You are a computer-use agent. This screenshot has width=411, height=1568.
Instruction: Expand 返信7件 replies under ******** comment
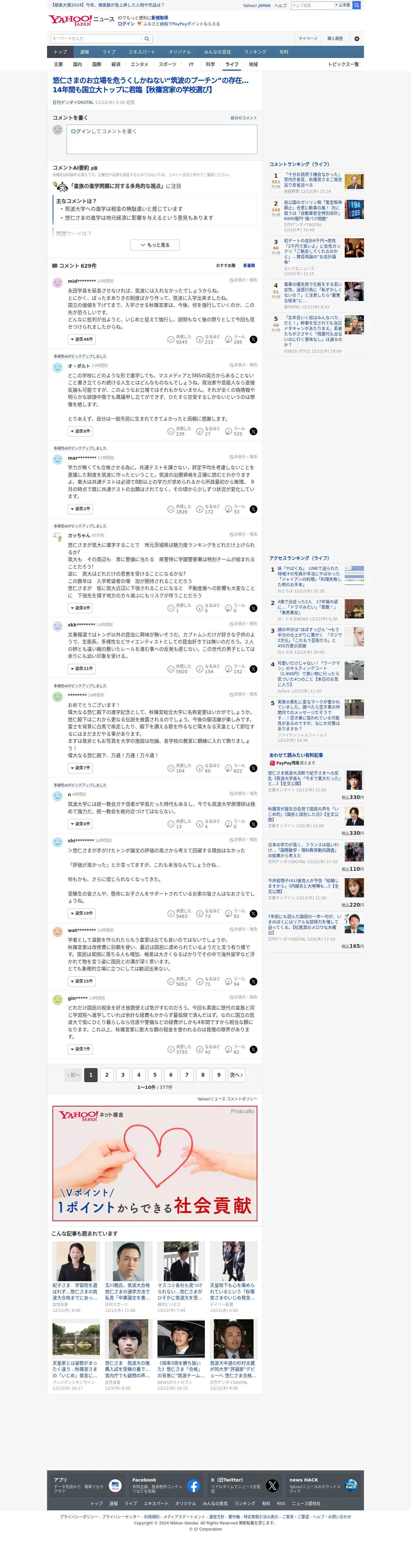tap(80, 769)
